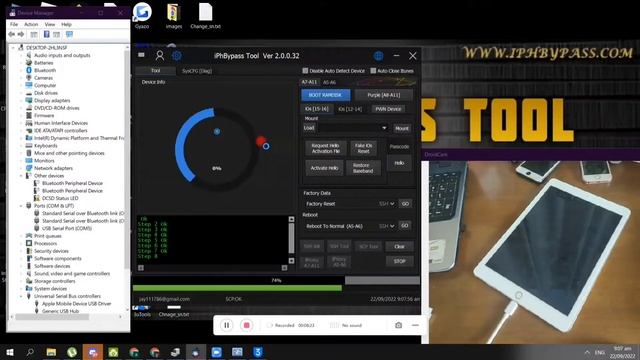Click the Bluetooth category icon in Device Manager
This screenshot has width=640, height=360.
[29, 70]
